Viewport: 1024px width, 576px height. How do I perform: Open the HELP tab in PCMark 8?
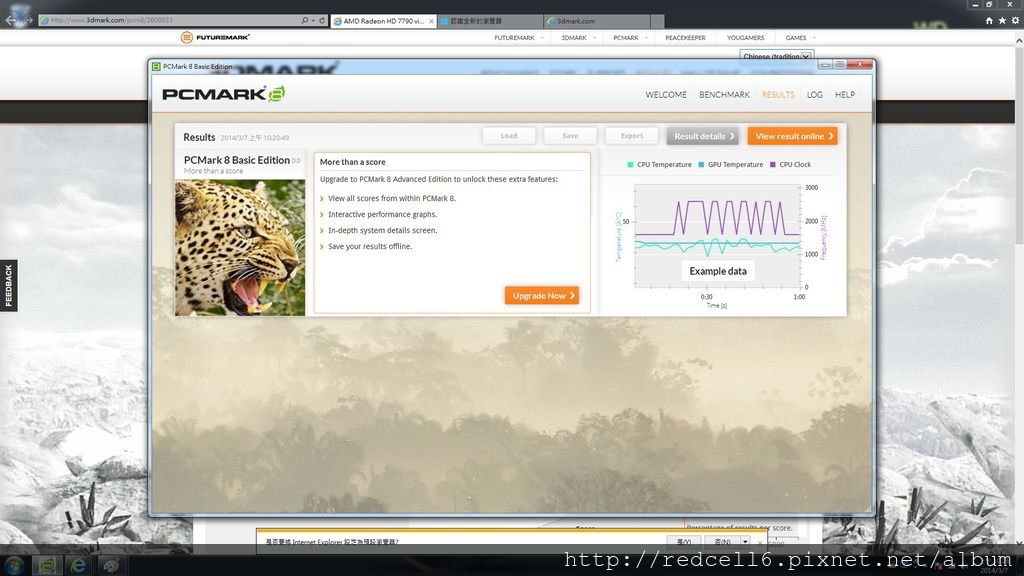coord(844,95)
